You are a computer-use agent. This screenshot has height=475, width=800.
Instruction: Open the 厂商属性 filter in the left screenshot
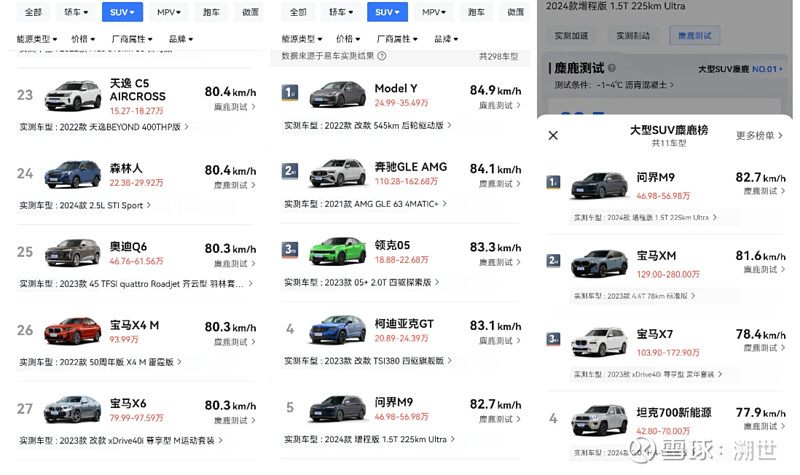click(132, 39)
